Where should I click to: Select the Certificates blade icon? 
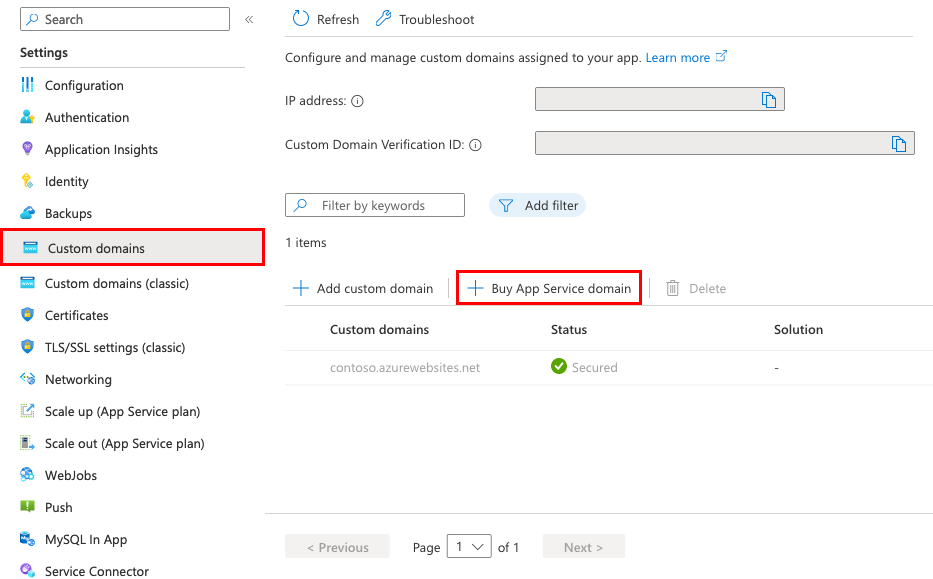(x=27, y=315)
